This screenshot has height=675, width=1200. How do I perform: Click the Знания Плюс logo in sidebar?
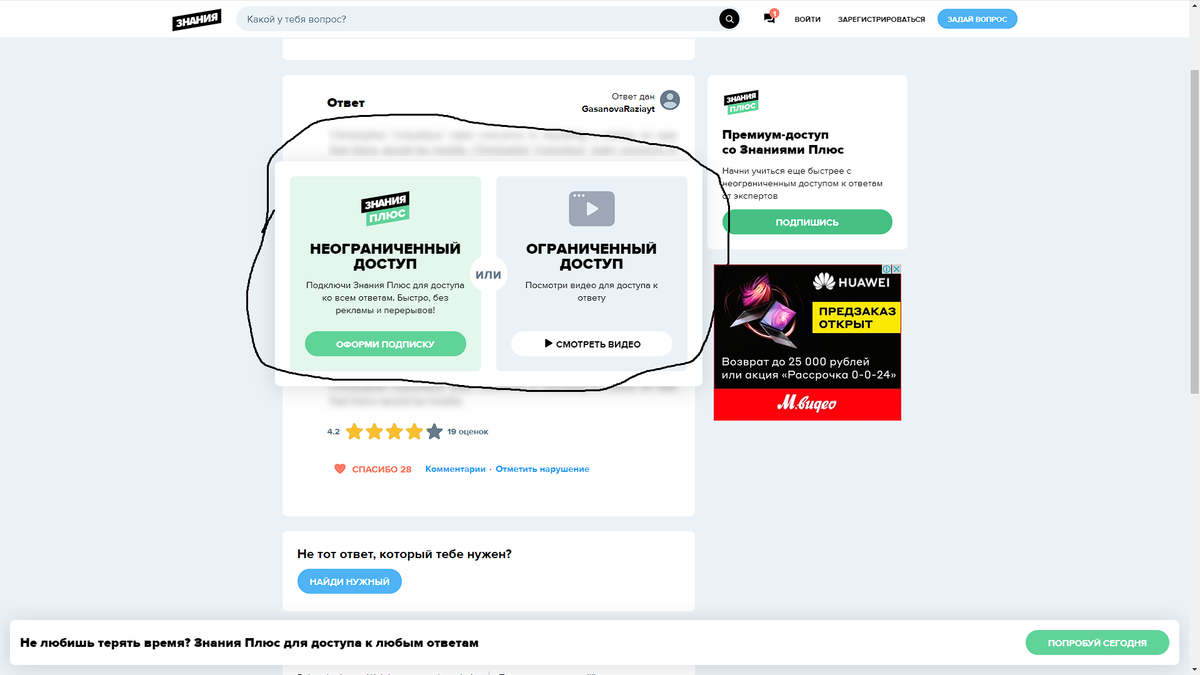(742, 102)
